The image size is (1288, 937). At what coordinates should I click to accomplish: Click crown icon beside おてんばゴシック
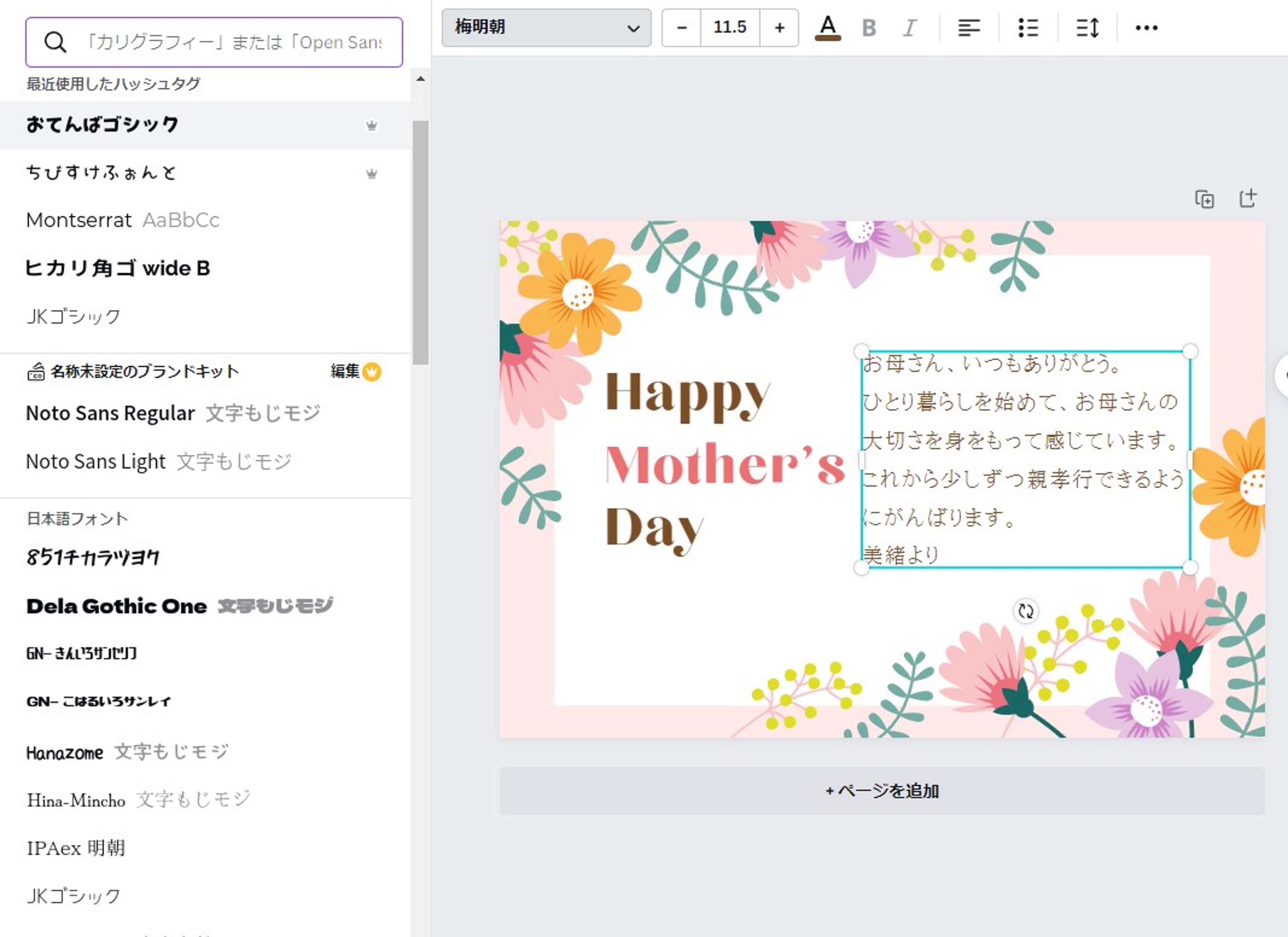[x=371, y=126]
